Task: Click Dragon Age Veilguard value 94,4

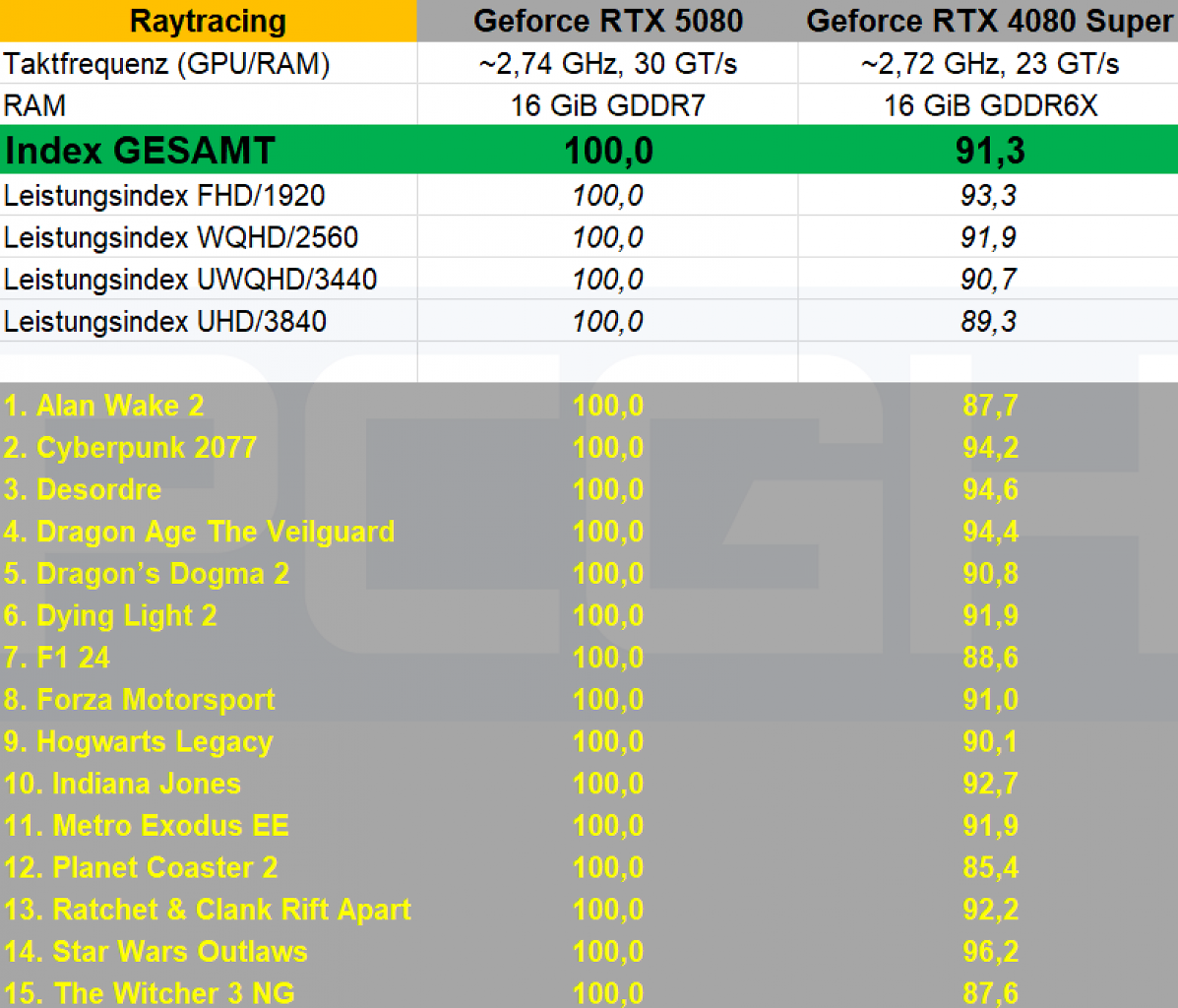Action: click(x=990, y=533)
